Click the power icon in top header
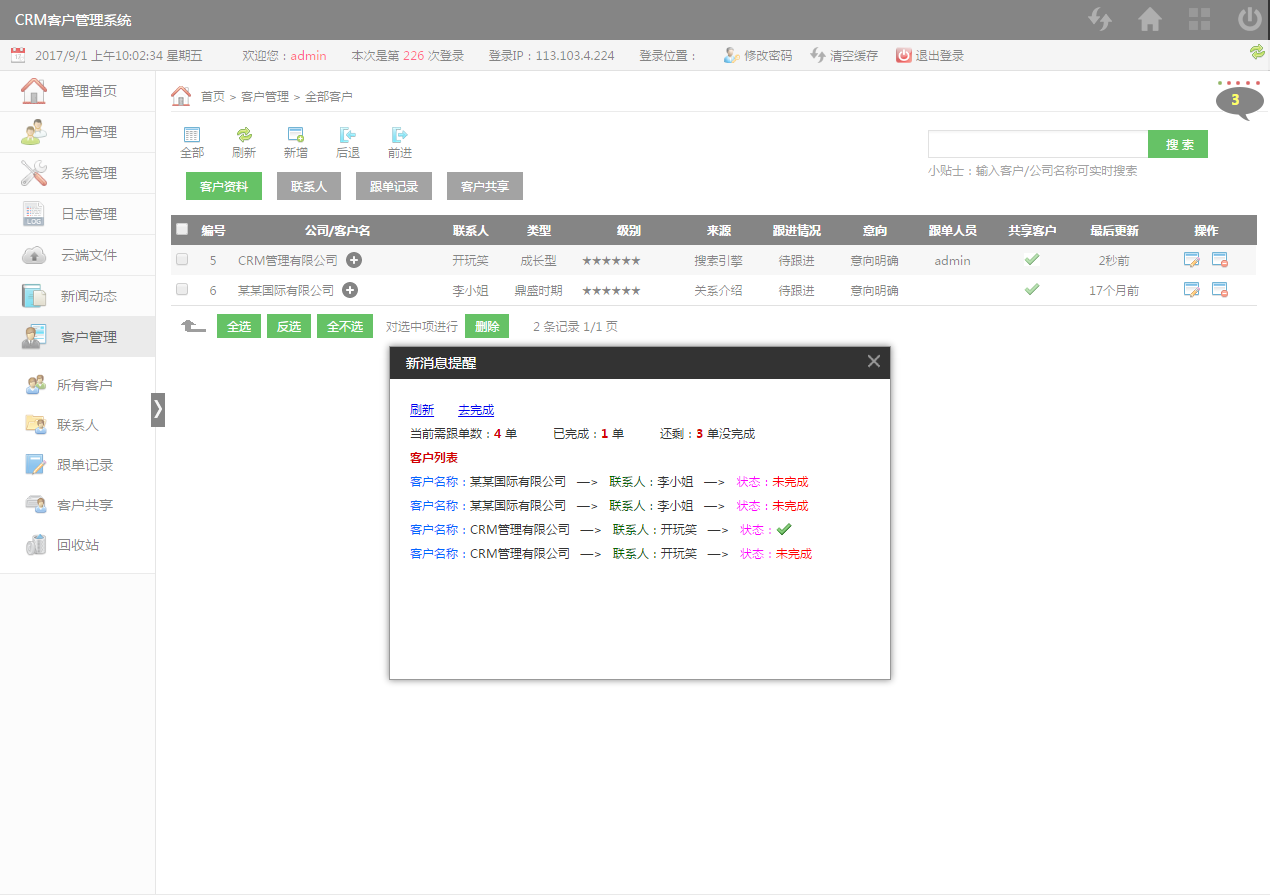This screenshot has width=1270, height=895. [x=1249, y=20]
